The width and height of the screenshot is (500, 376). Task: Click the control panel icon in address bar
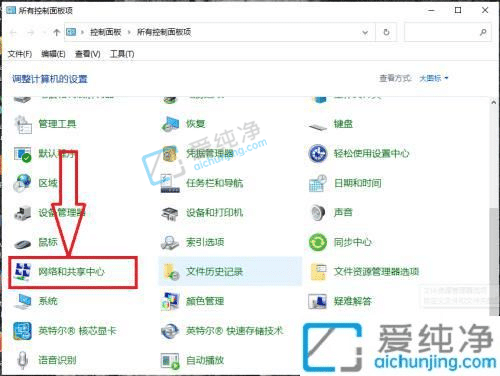[71, 32]
